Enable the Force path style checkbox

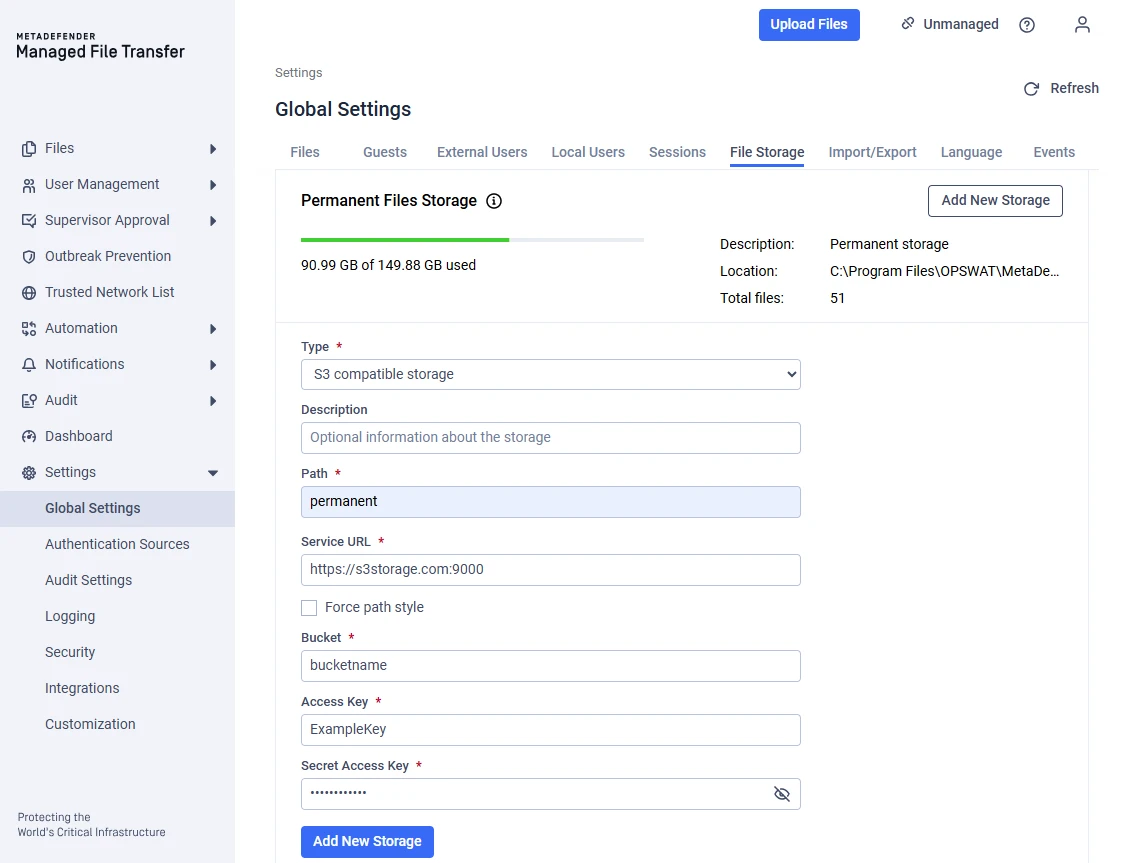(309, 608)
